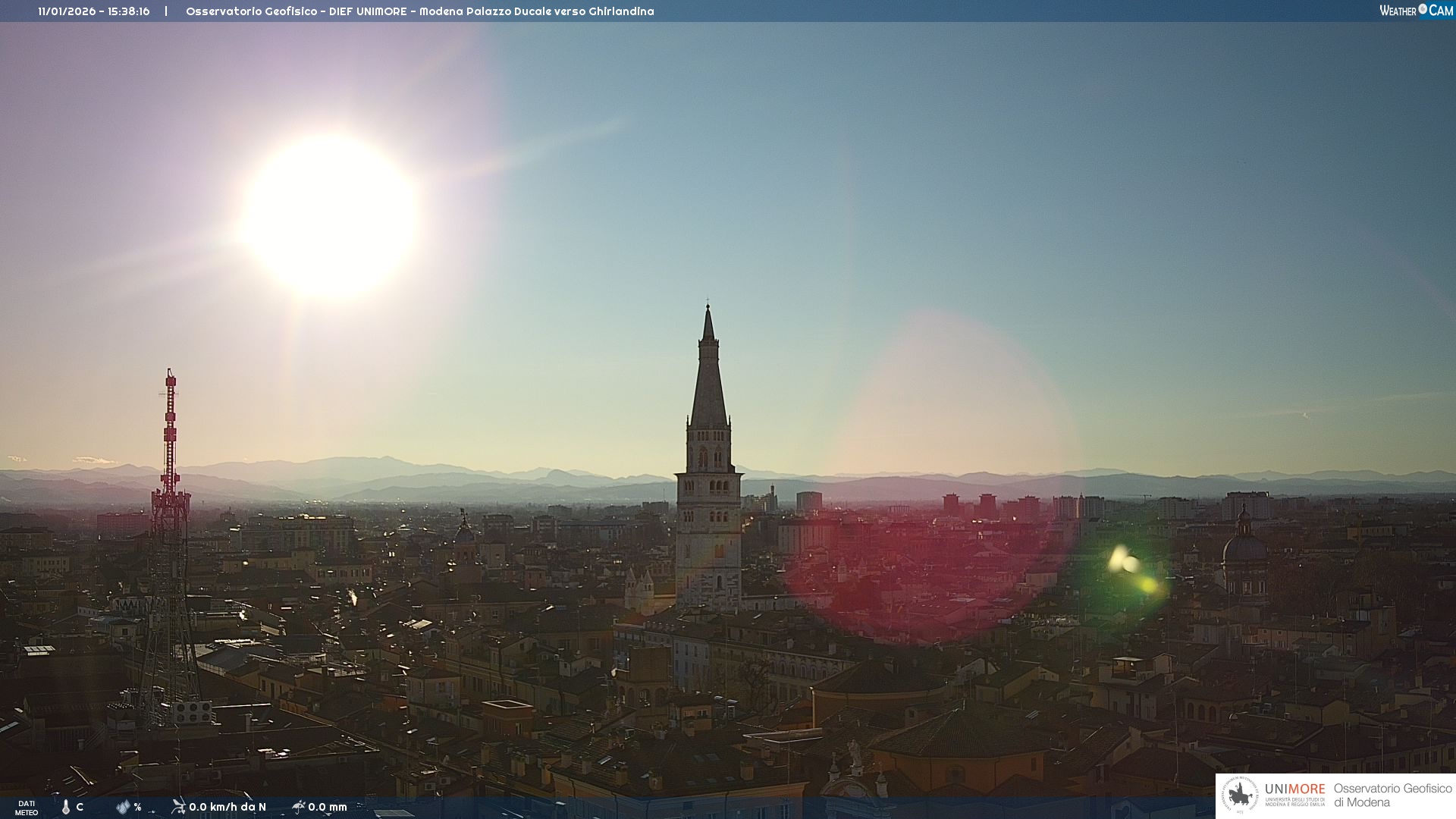Image resolution: width=1456 pixels, height=819 pixels.
Task: Click the humidity water drops icon
Action: pos(123,807)
